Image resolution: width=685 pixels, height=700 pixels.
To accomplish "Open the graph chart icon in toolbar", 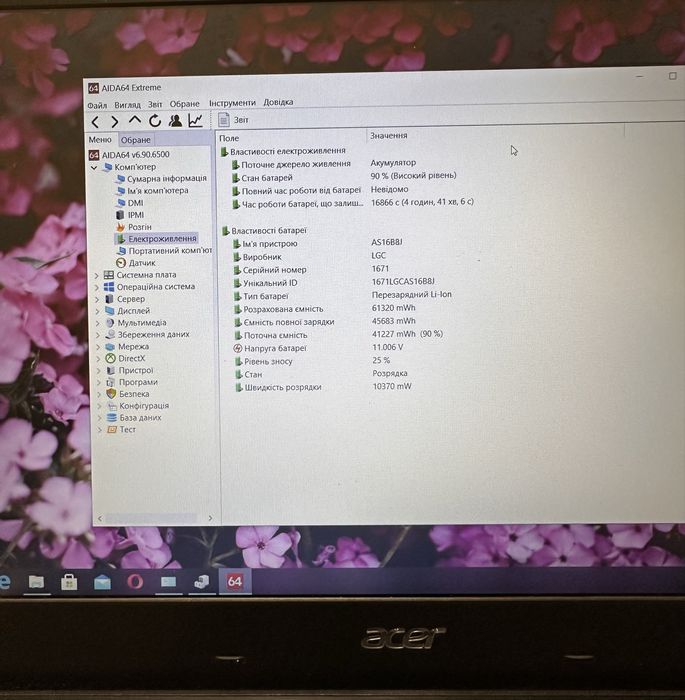I will click(196, 120).
